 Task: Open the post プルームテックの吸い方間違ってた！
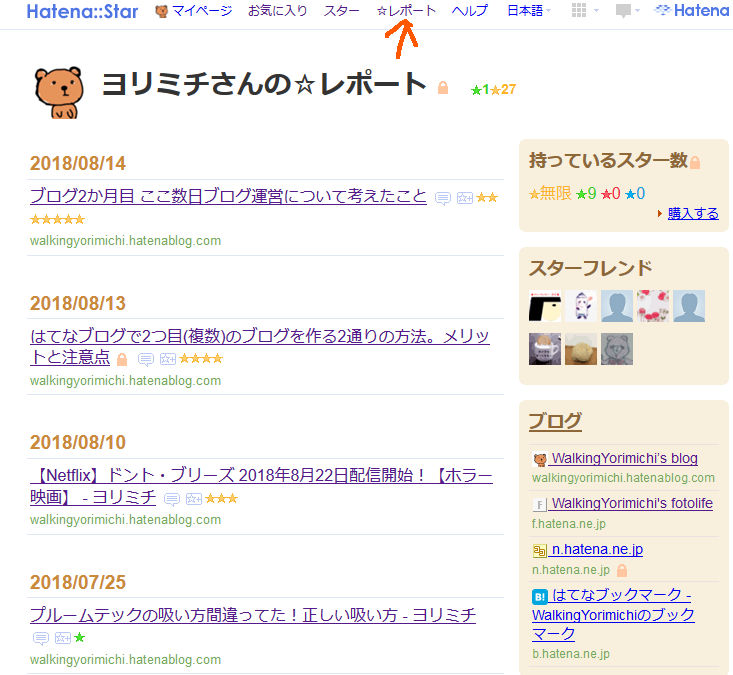pyautogui.click(x=253, y=615)
